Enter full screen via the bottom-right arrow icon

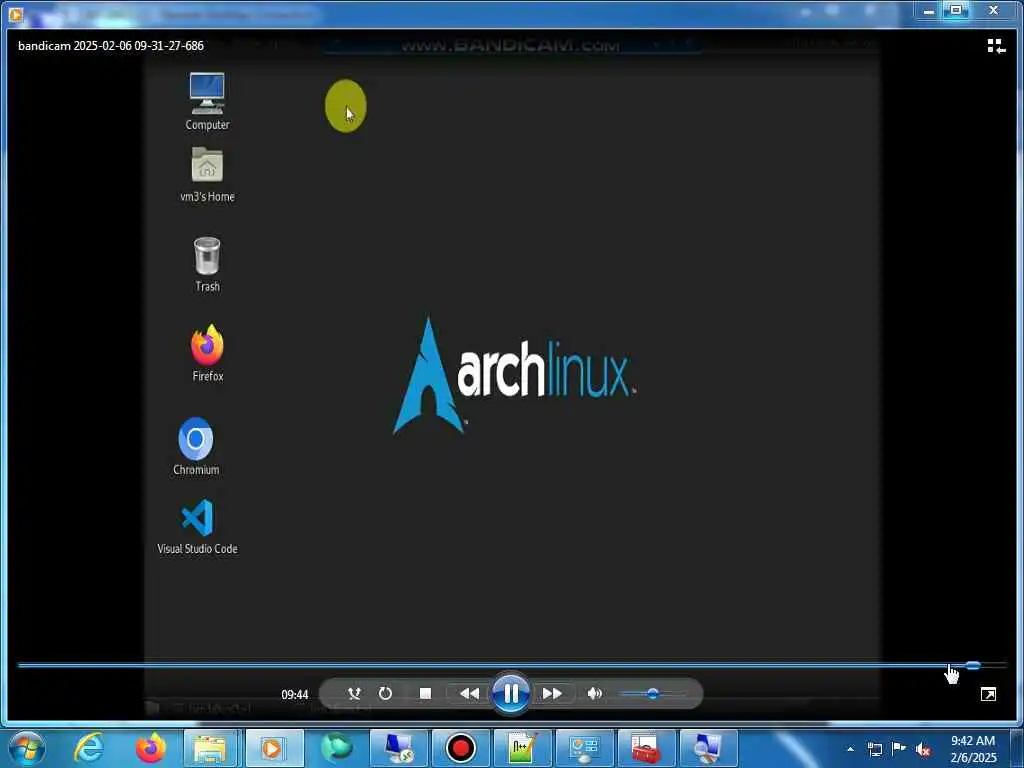tap(988, 694)
